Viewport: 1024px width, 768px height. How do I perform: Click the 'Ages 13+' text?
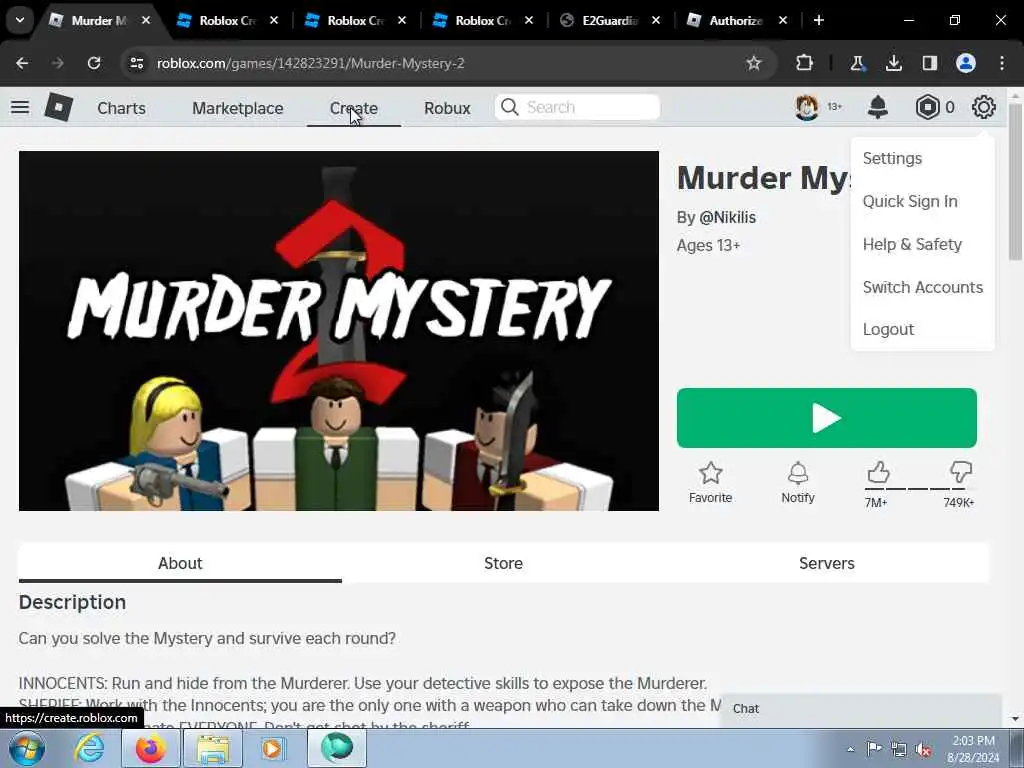pyautogui.click(x=708, y=246)
